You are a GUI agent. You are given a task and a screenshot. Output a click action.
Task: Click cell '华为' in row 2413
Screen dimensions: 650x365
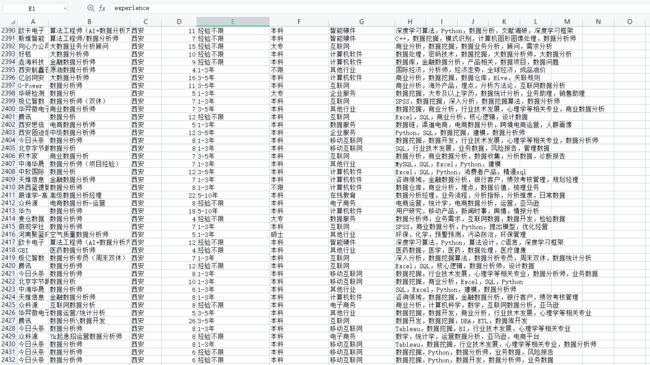[25, 211]
